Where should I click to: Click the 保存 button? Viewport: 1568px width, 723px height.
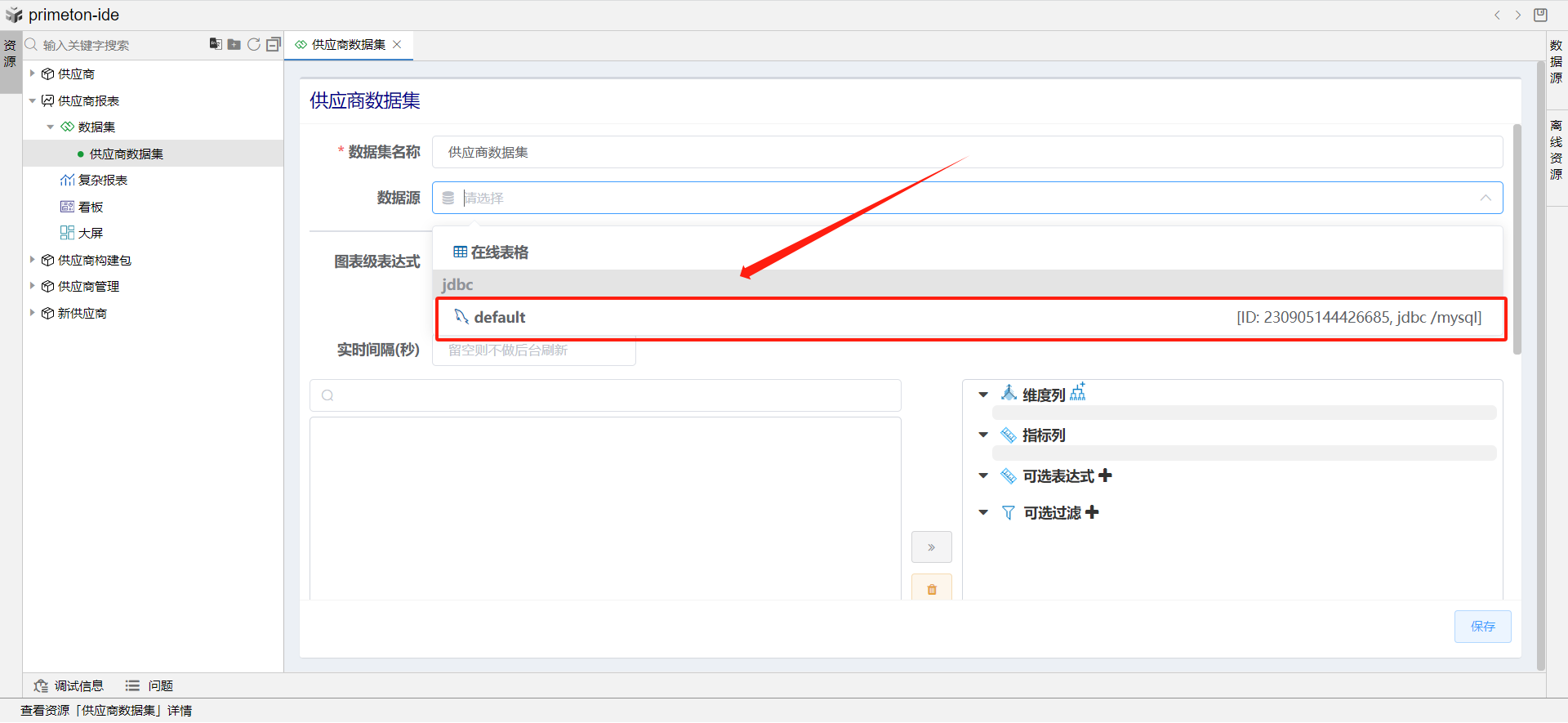point(1482,626)
